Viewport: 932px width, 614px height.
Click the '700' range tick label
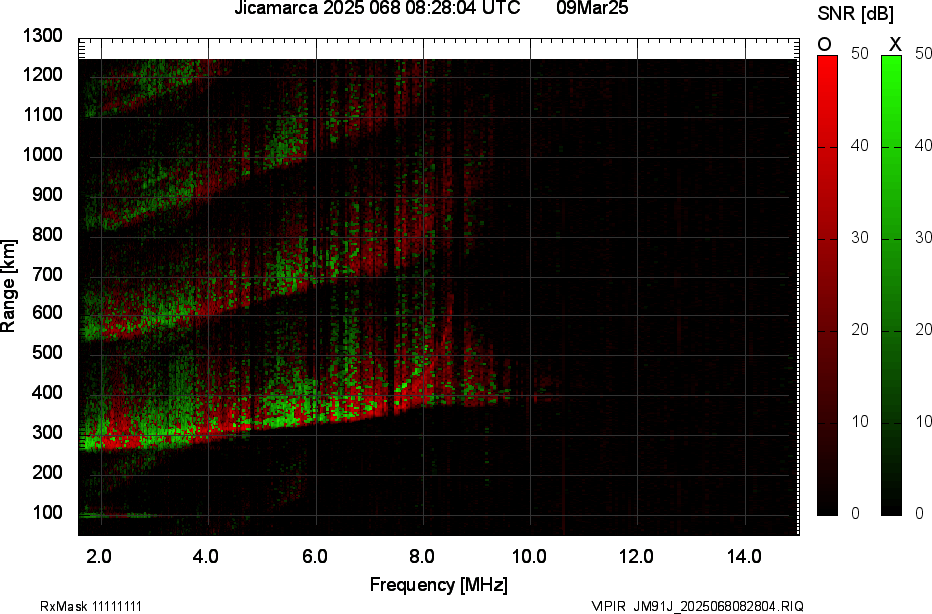pos(47,274)
